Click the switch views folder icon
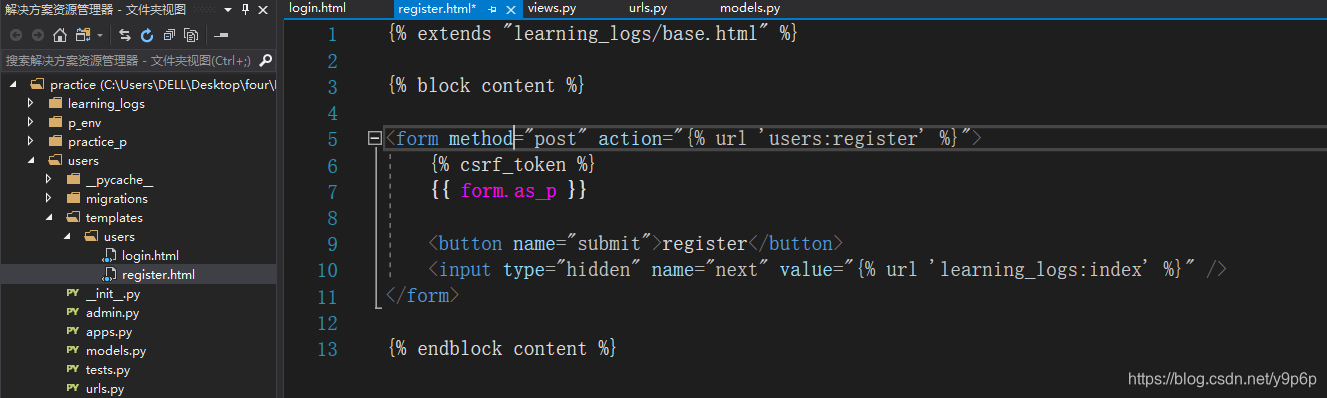 coord(82,35)
